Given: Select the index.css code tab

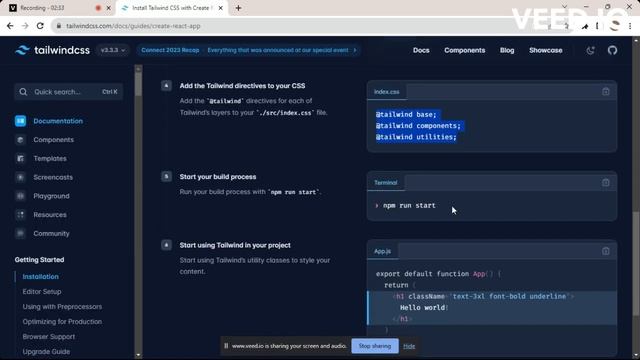Looking at the screenshot, I should 387,92.
